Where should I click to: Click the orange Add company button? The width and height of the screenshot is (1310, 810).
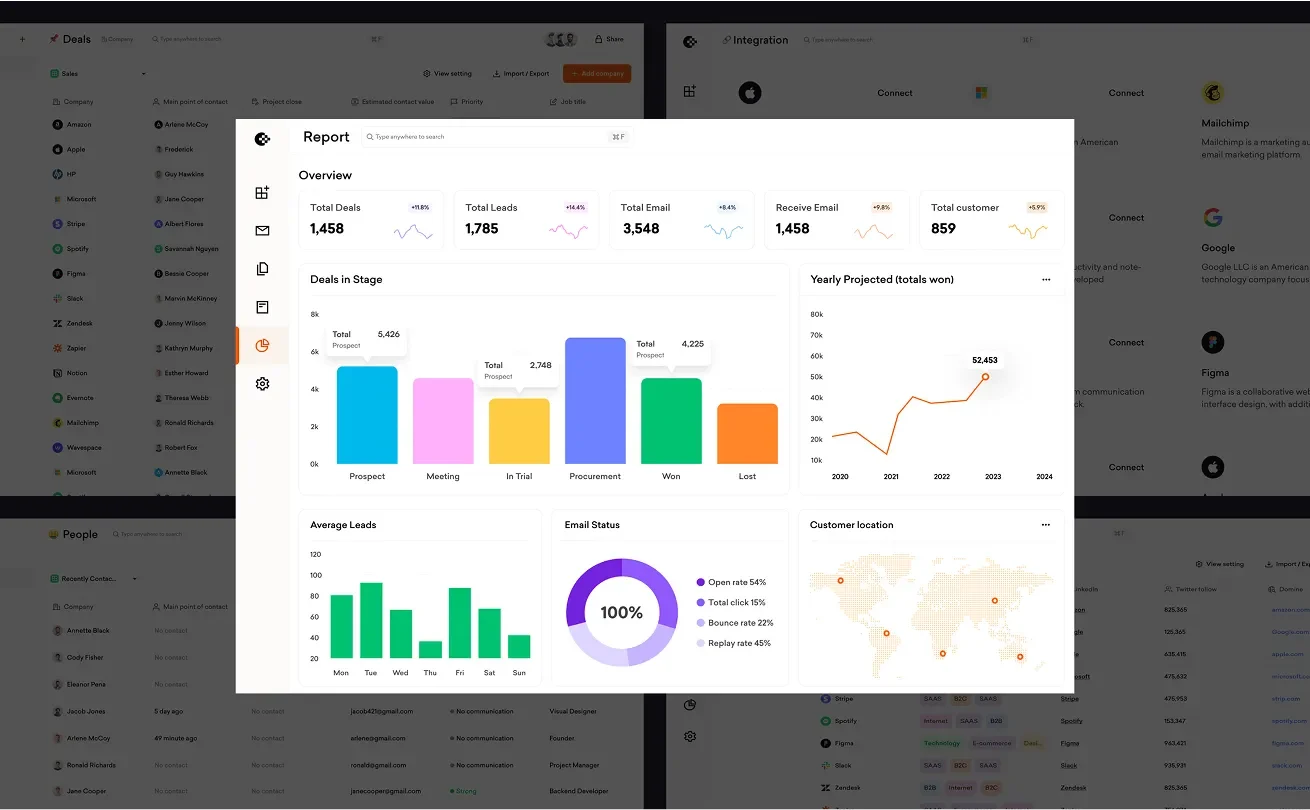597,74
